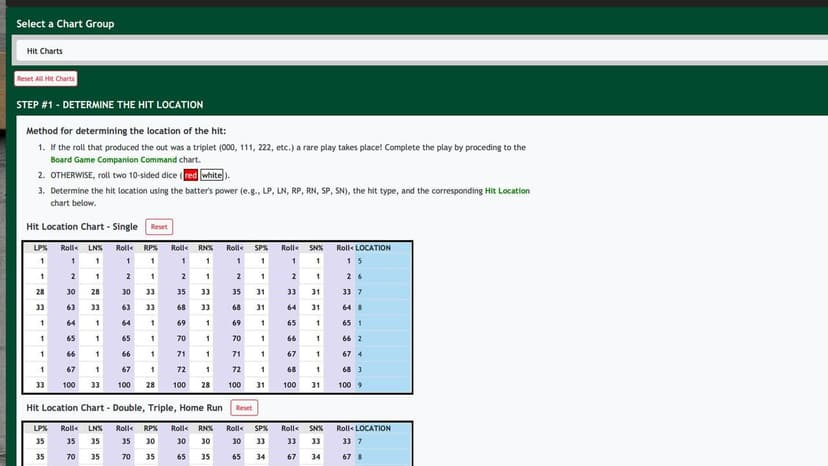Click Roll< 70 after LP% in Double, Triple, Home Run chart
Viewport: 828px width, 466px height.
pos(71,457)
